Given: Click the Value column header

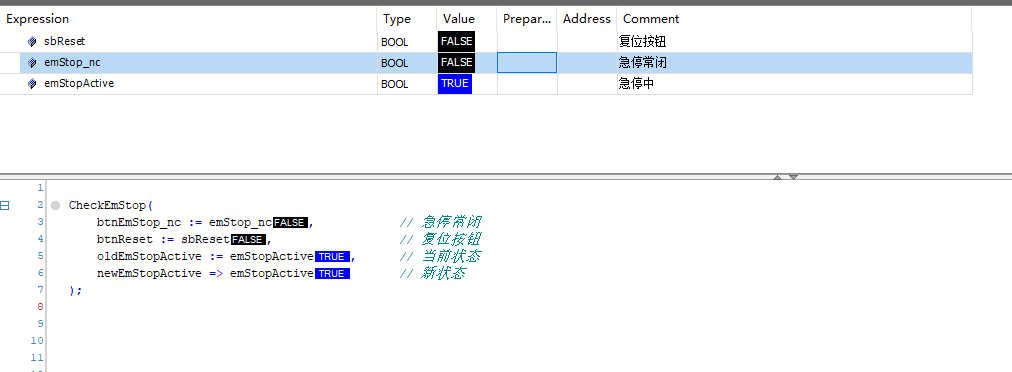Looking at the screenshot, I should (459, 19).
